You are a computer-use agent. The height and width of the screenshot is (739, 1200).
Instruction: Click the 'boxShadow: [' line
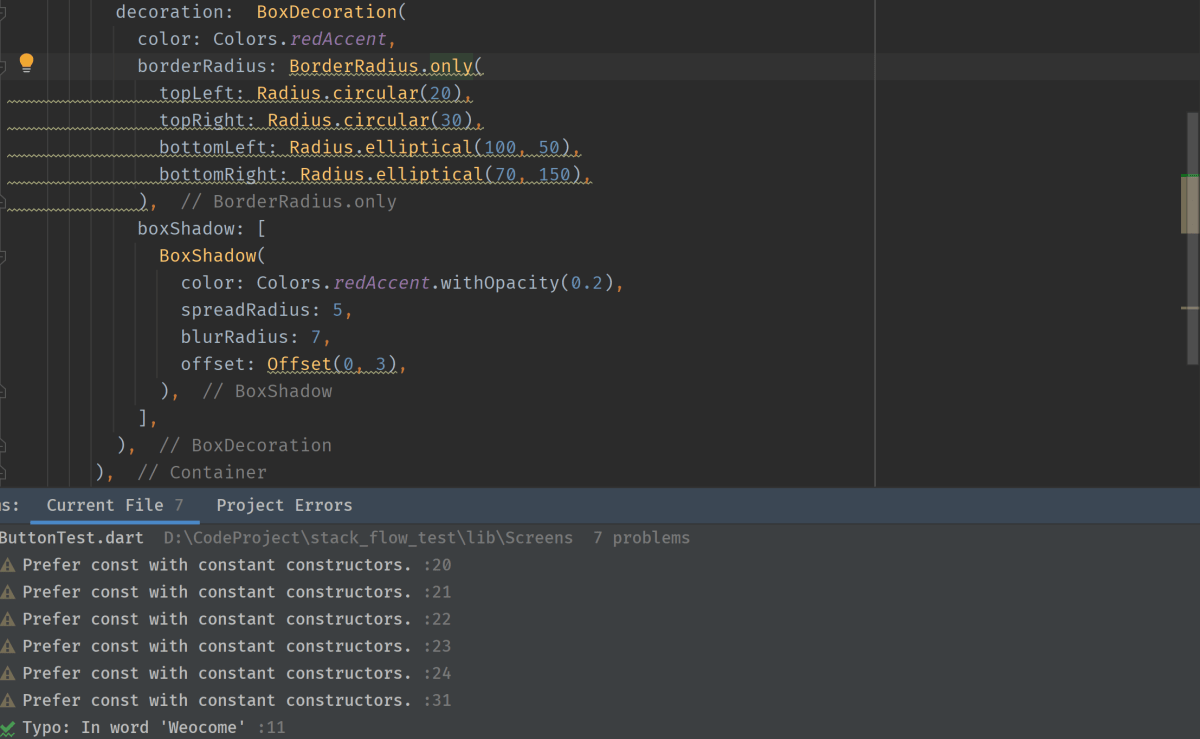coord(201,229)
